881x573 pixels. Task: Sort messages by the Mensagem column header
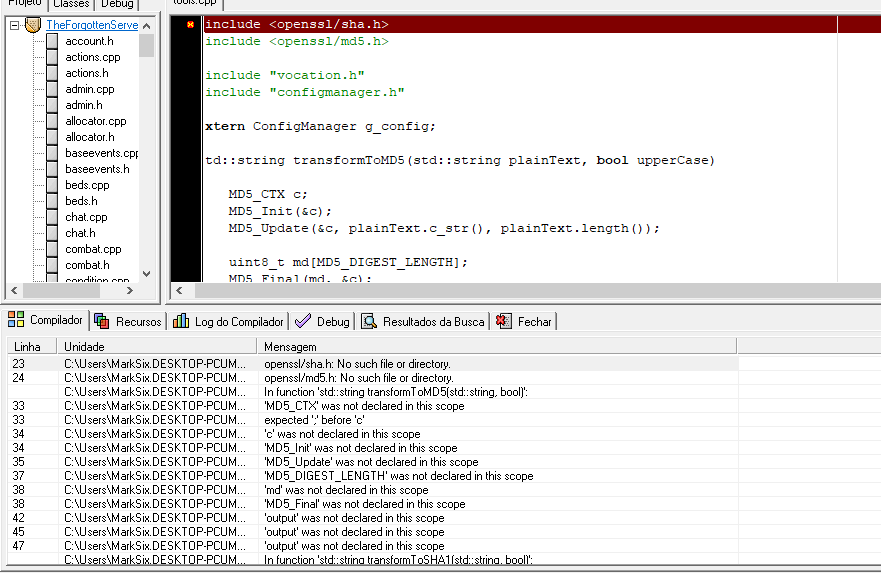(497, 347)
